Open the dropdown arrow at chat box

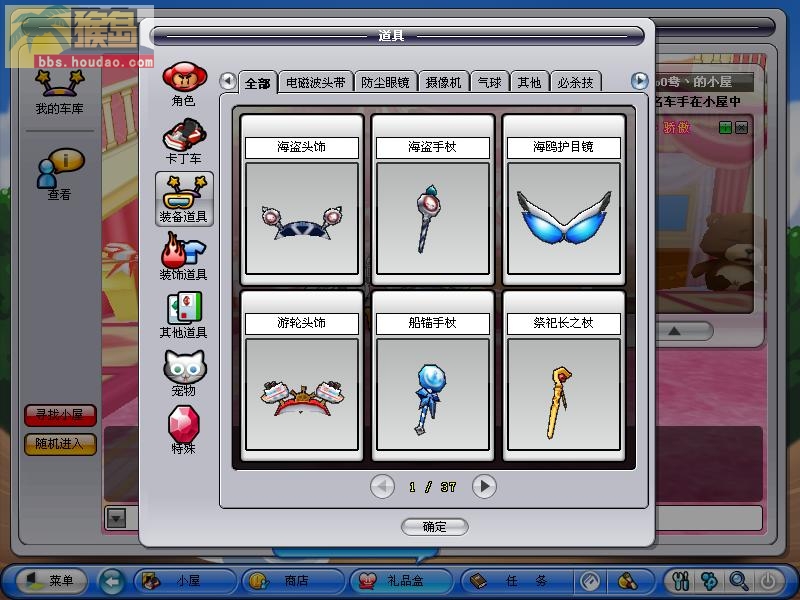coord(116,519)
